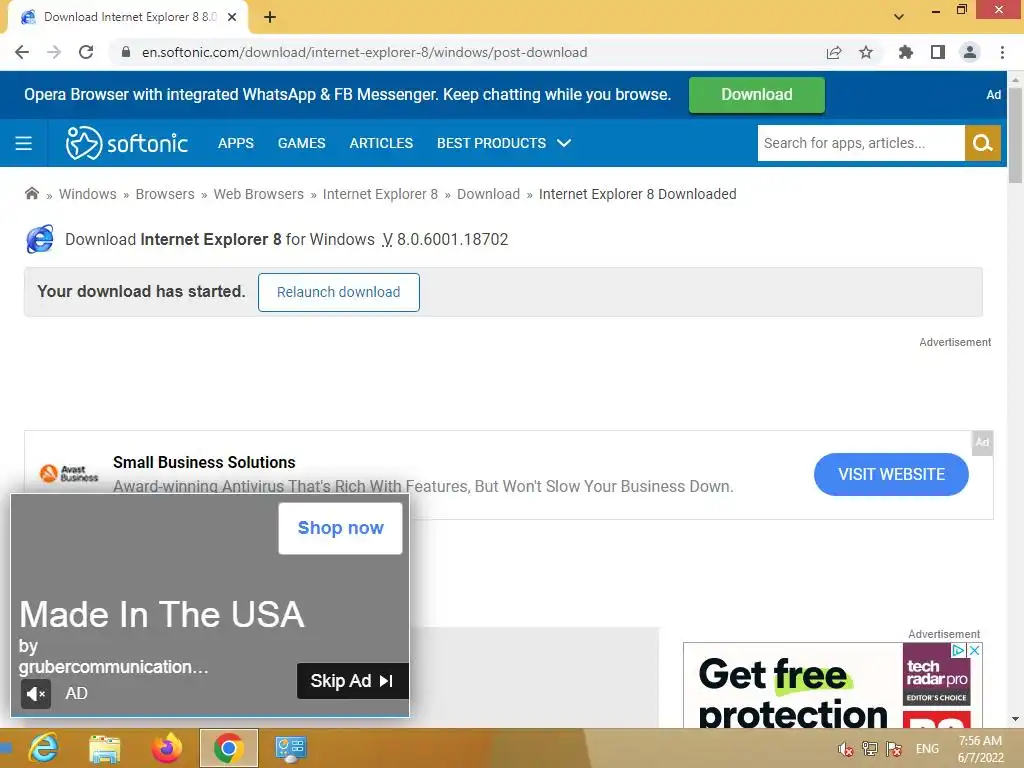Click the Avast Business logo

coord(69,473)
